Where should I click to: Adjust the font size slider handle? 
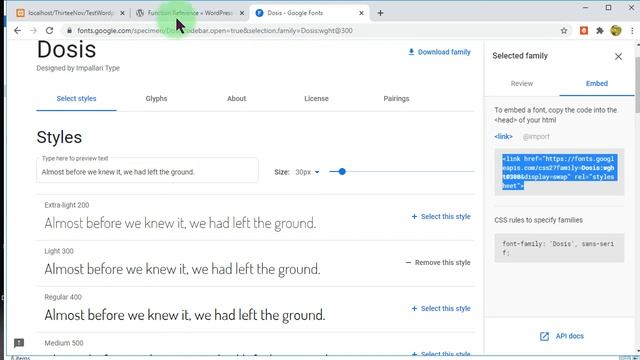pyautogui.click(x=342, y=172)
